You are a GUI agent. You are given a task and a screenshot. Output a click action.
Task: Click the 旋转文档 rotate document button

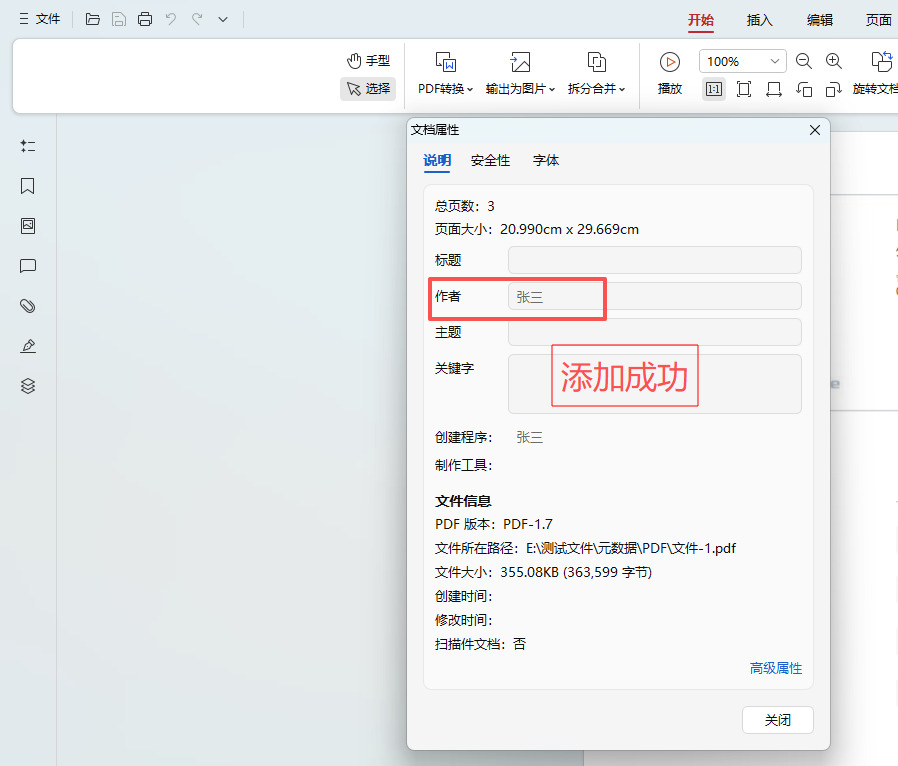[x=876, y=73]
